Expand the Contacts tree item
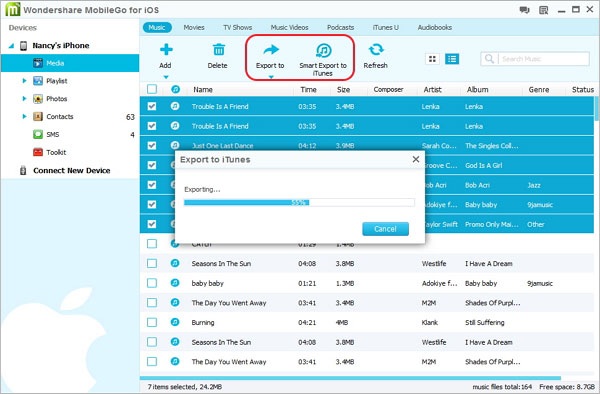600x394 pixels. tap(24, 116)
